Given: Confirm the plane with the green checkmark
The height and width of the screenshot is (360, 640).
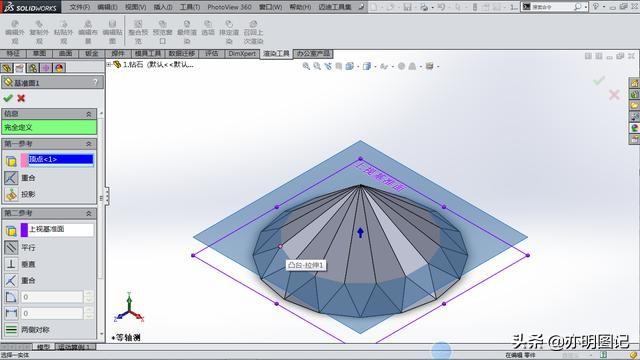Looking at the screenshot, I should pyautogui.click(x=8, y=98).
